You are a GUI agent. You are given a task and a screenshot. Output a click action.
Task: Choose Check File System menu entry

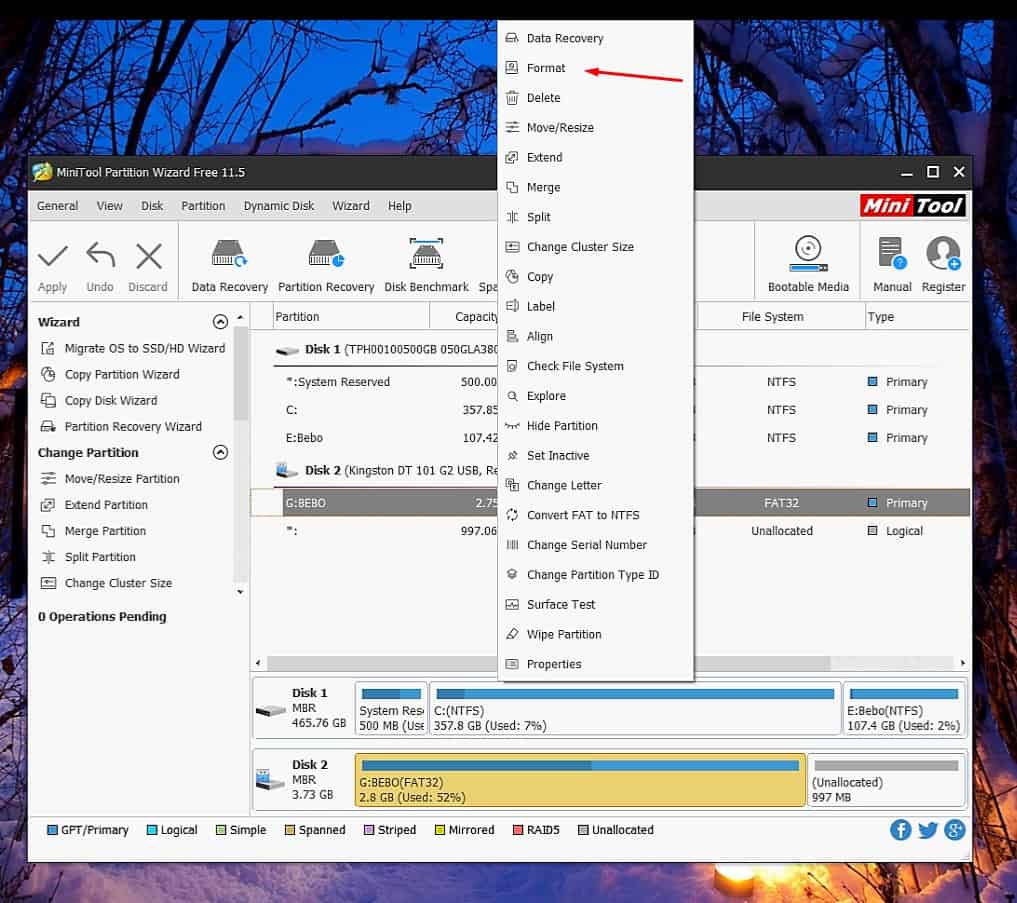click(x=595, y=366)
